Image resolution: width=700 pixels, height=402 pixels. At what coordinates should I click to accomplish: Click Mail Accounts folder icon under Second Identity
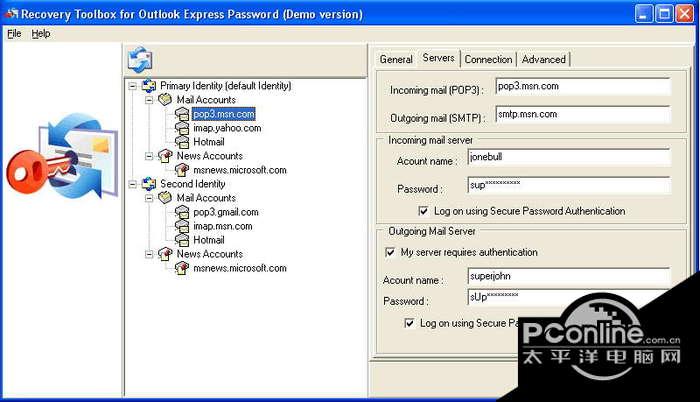click(x=165, y=197)
